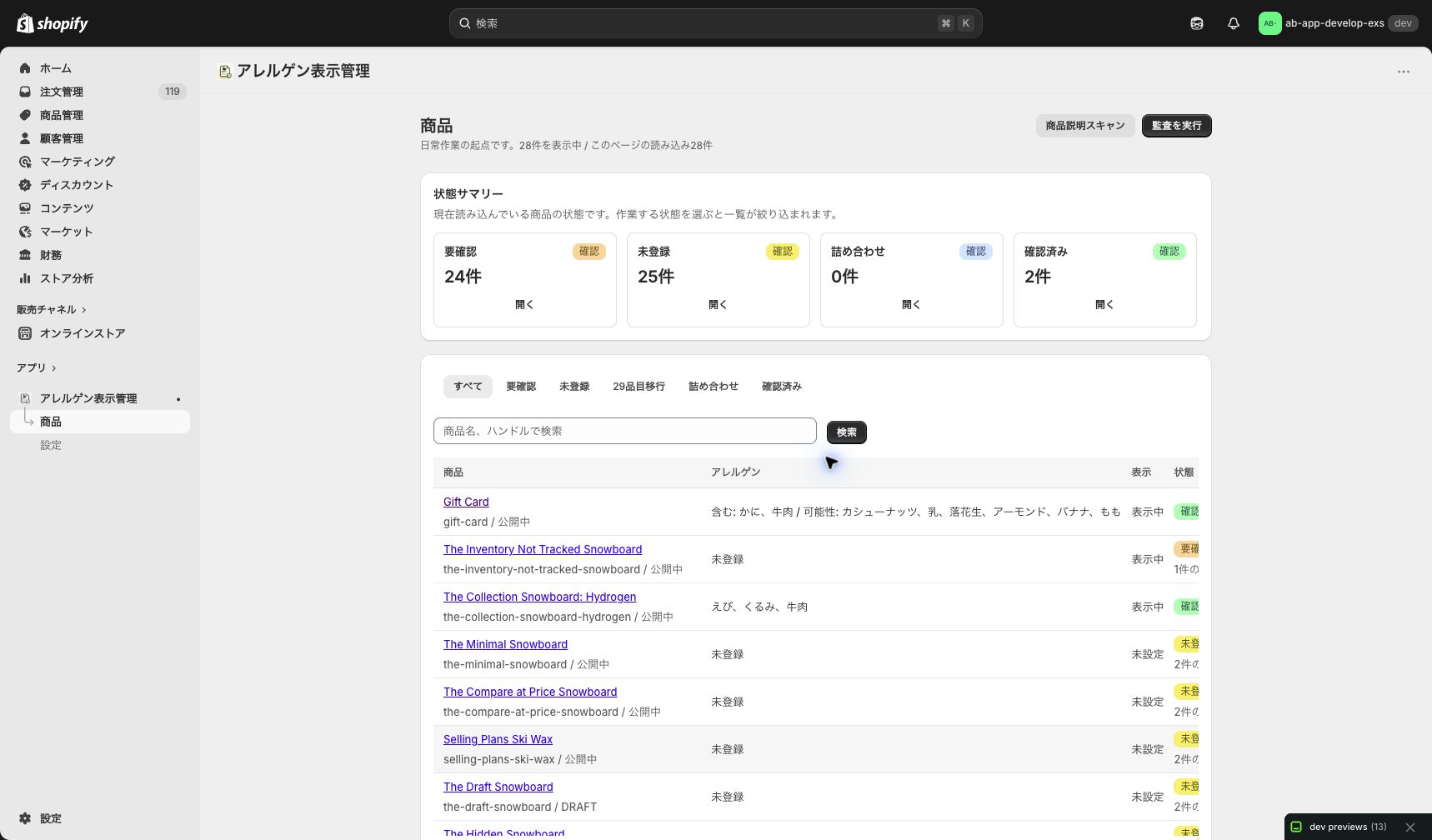Focus the top Shopify 検索 bar

[716, 23]
